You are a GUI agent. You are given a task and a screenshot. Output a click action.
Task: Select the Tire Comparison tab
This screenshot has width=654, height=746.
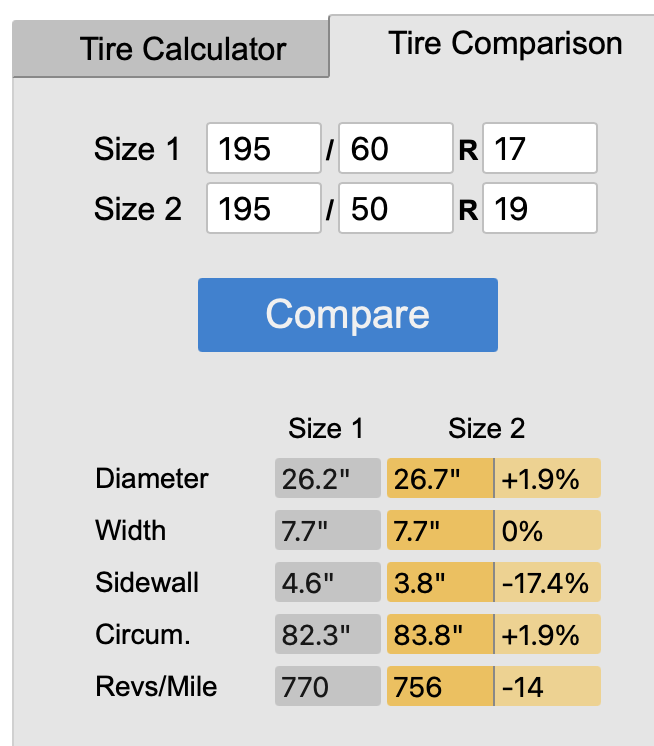492,44
